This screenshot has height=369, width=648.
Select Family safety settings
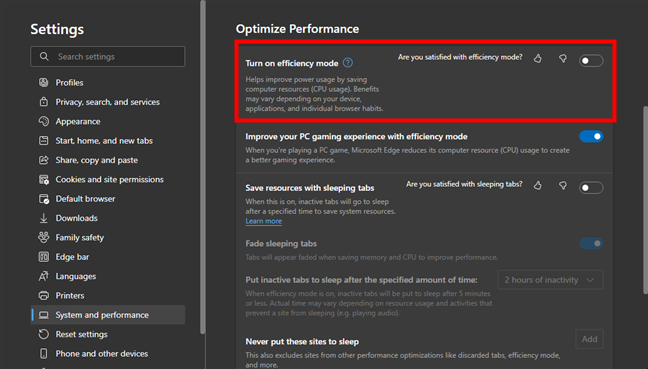tap(107, 237)
